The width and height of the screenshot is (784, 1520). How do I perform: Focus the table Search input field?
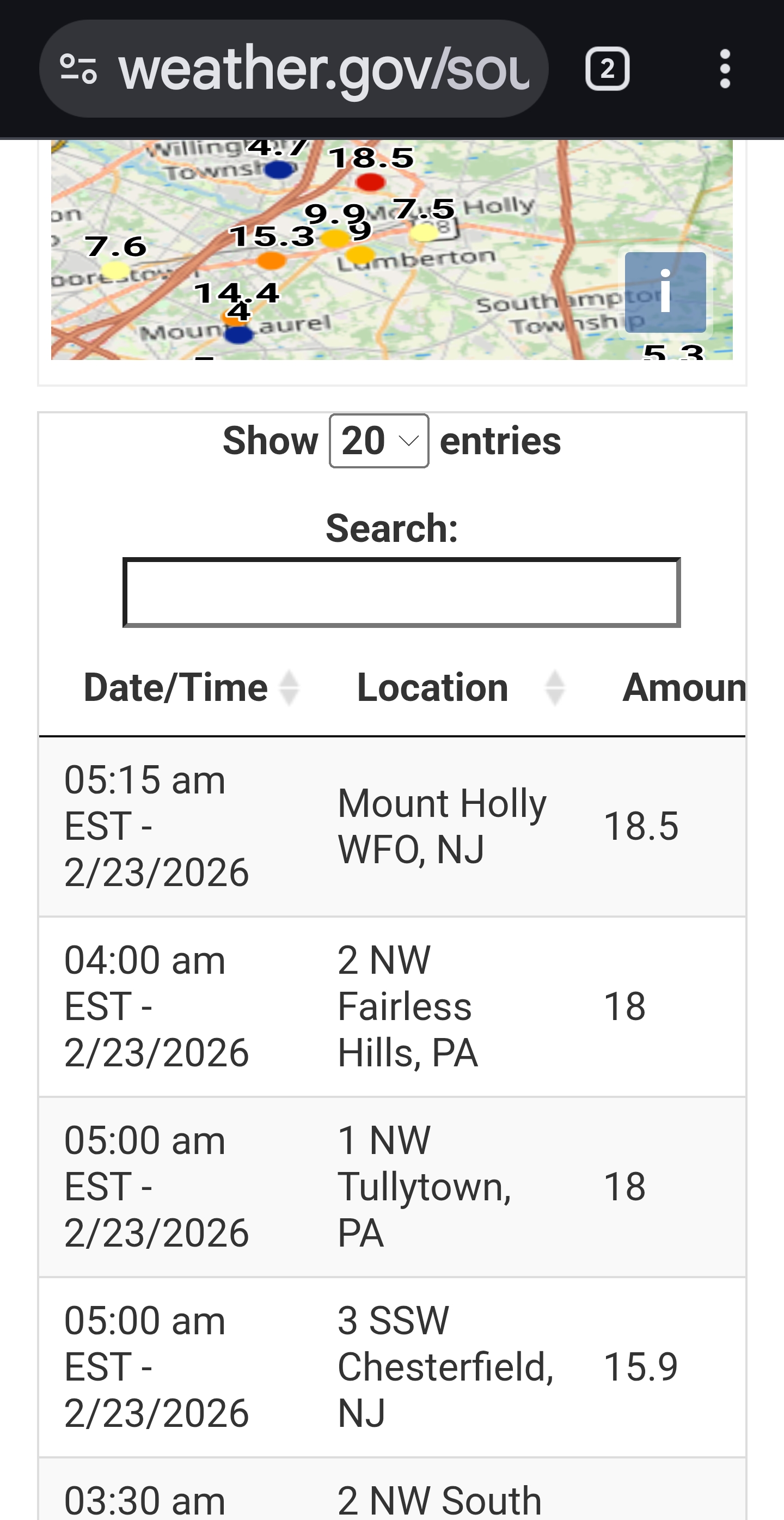tap(401, 593)
